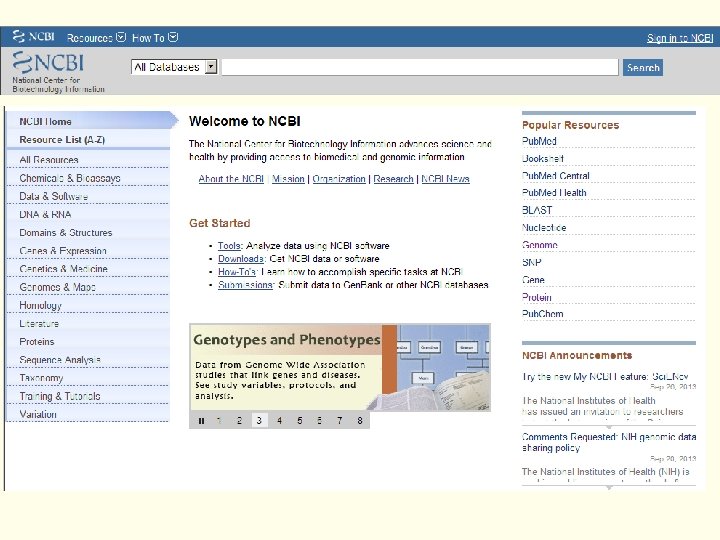
Task: Follow the Mission link
Action: [288, 179]
